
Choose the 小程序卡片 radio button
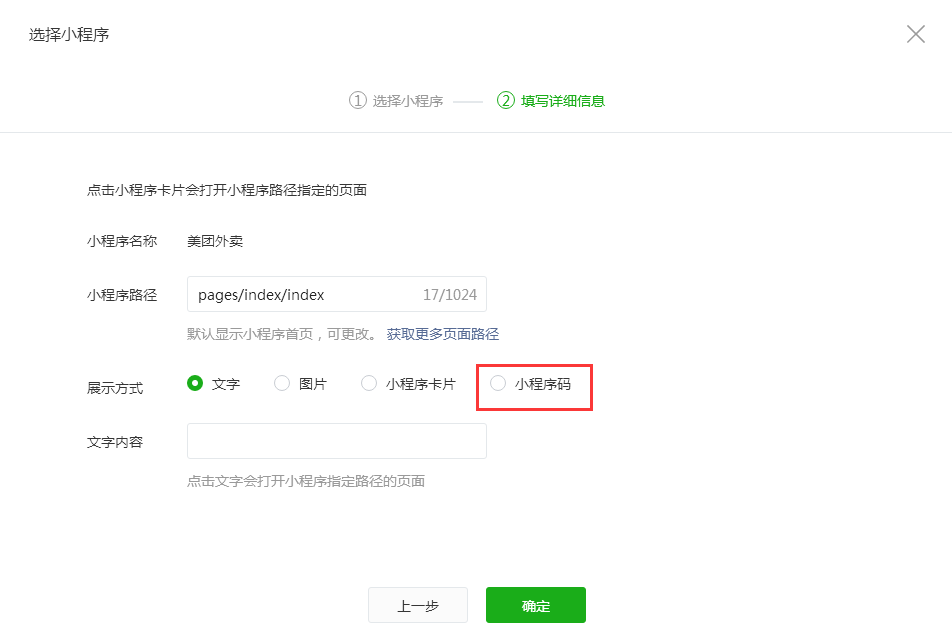pos(369,384)
